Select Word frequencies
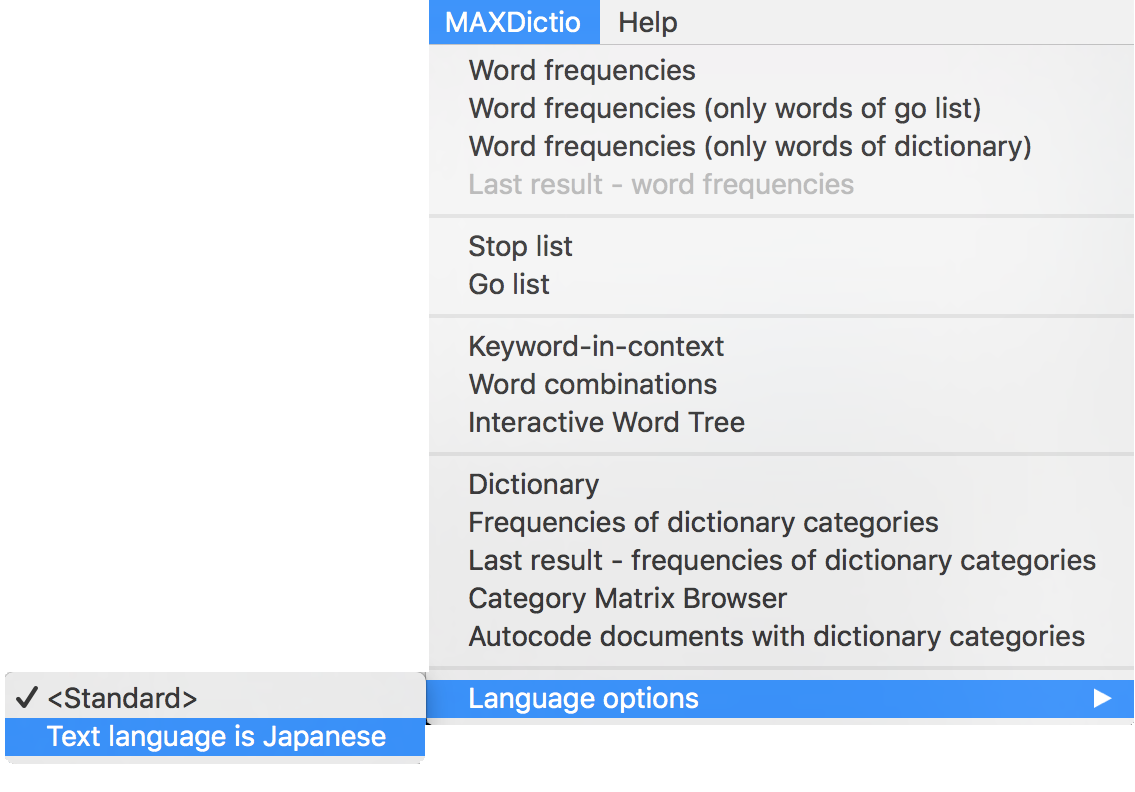The height and width of the screenshot is (792, 1135). (x=781, y=70)
